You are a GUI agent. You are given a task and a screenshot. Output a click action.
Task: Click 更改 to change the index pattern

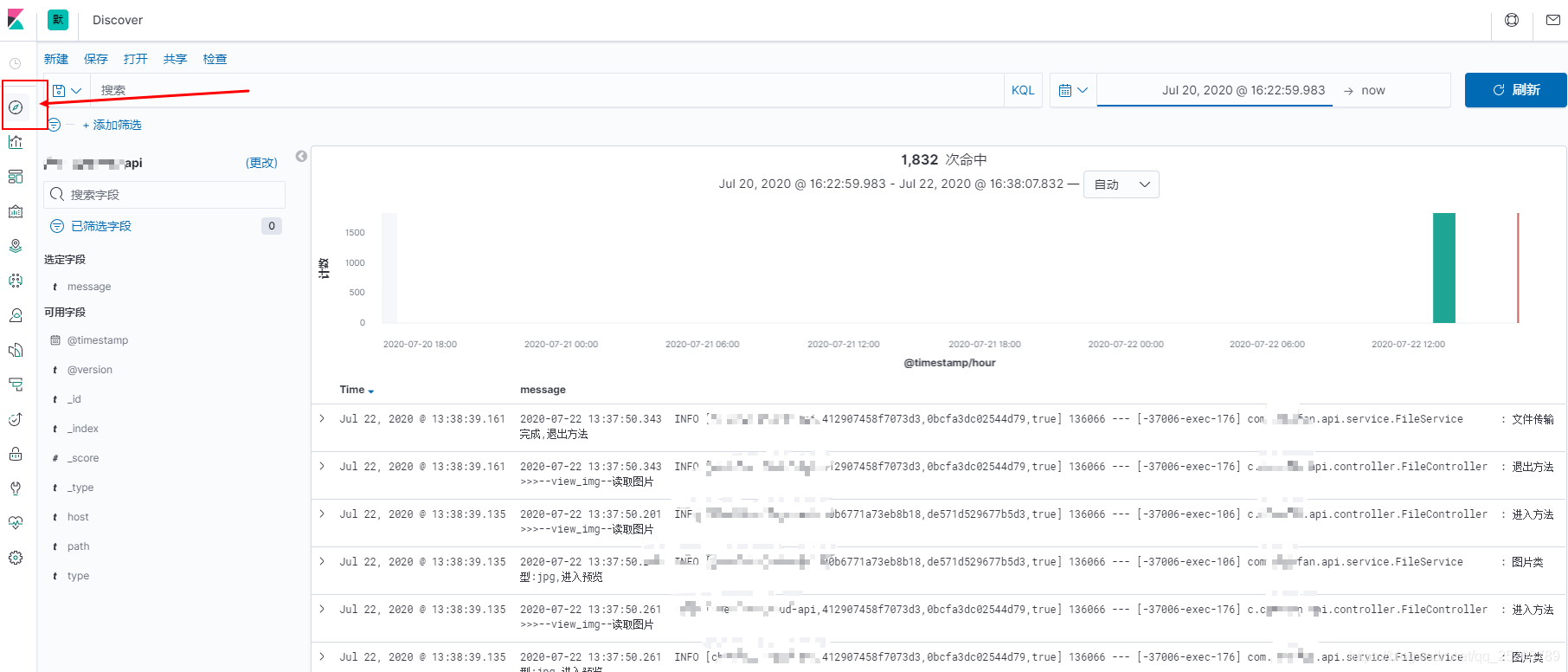pyautogui.click(x=261, y=163)
